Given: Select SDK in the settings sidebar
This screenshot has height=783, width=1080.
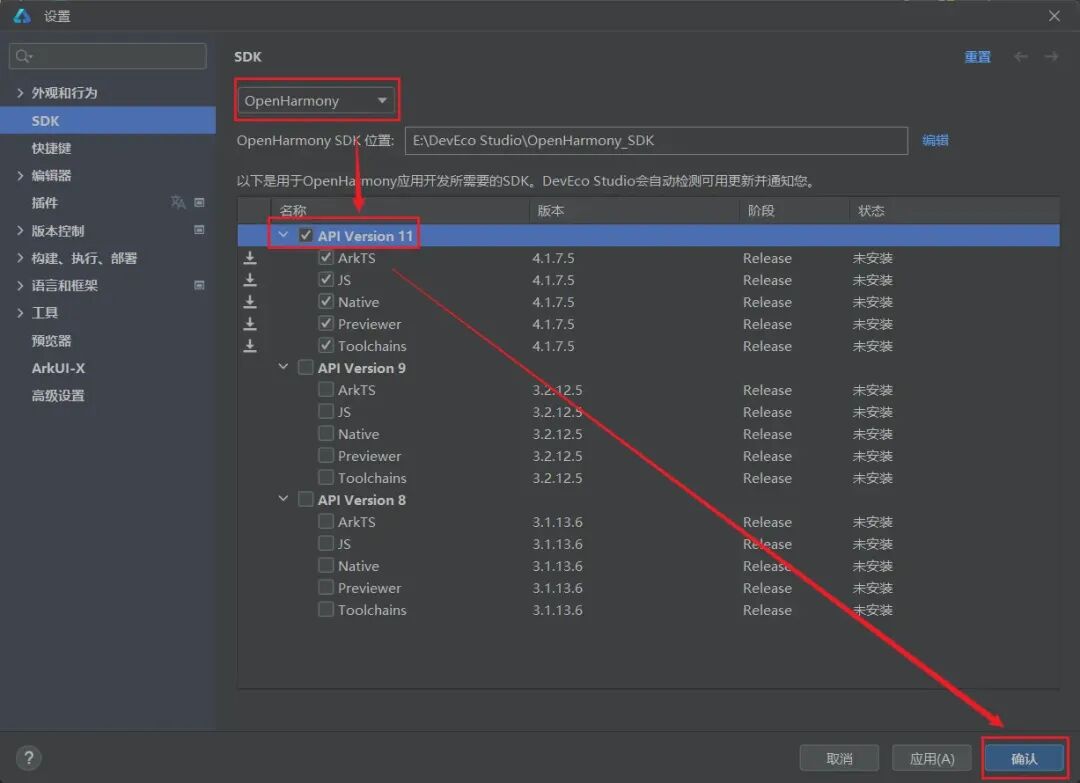Looking at the screenshot, I should pos(107,121).
